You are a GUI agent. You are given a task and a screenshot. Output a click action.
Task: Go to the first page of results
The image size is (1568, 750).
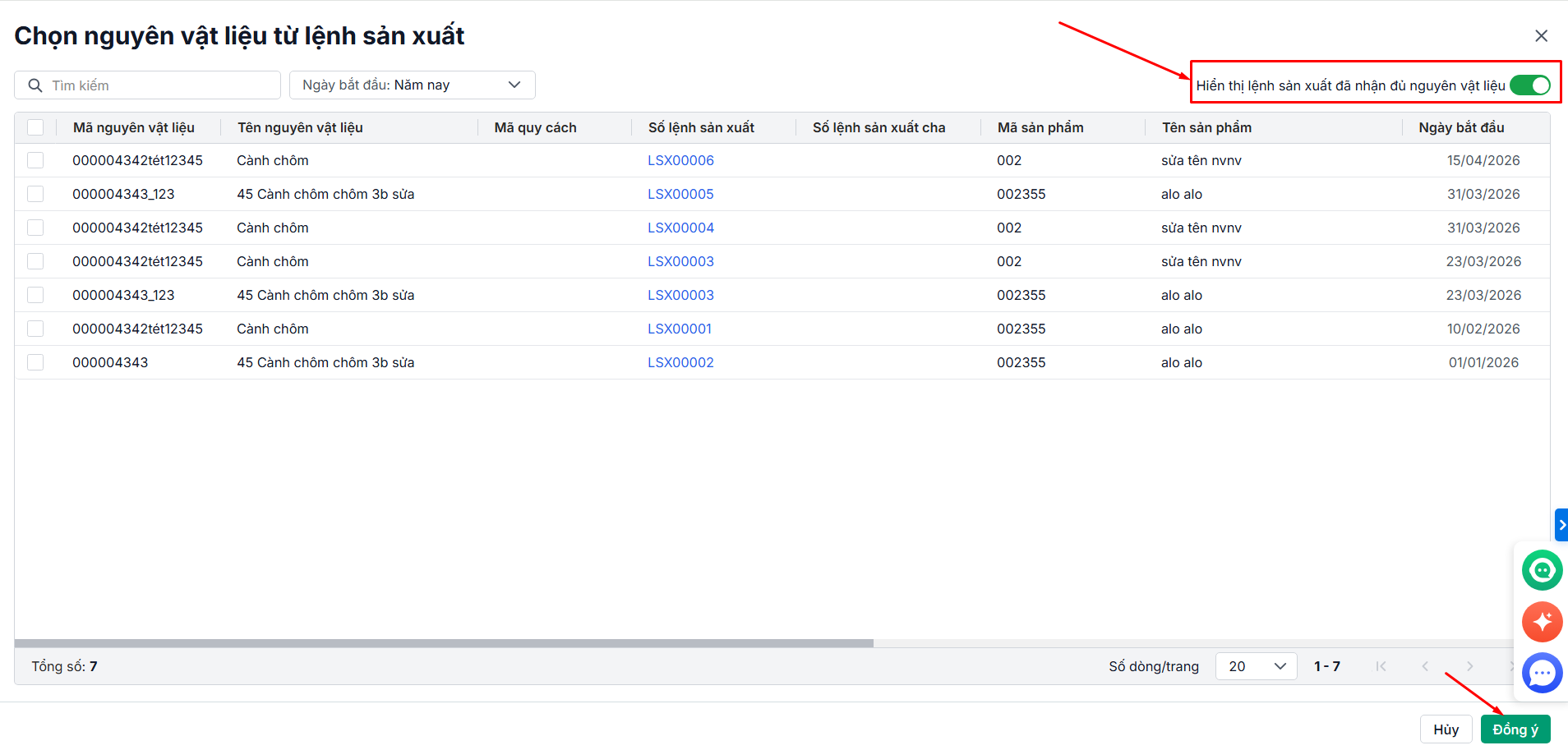tap(1381, 666)
